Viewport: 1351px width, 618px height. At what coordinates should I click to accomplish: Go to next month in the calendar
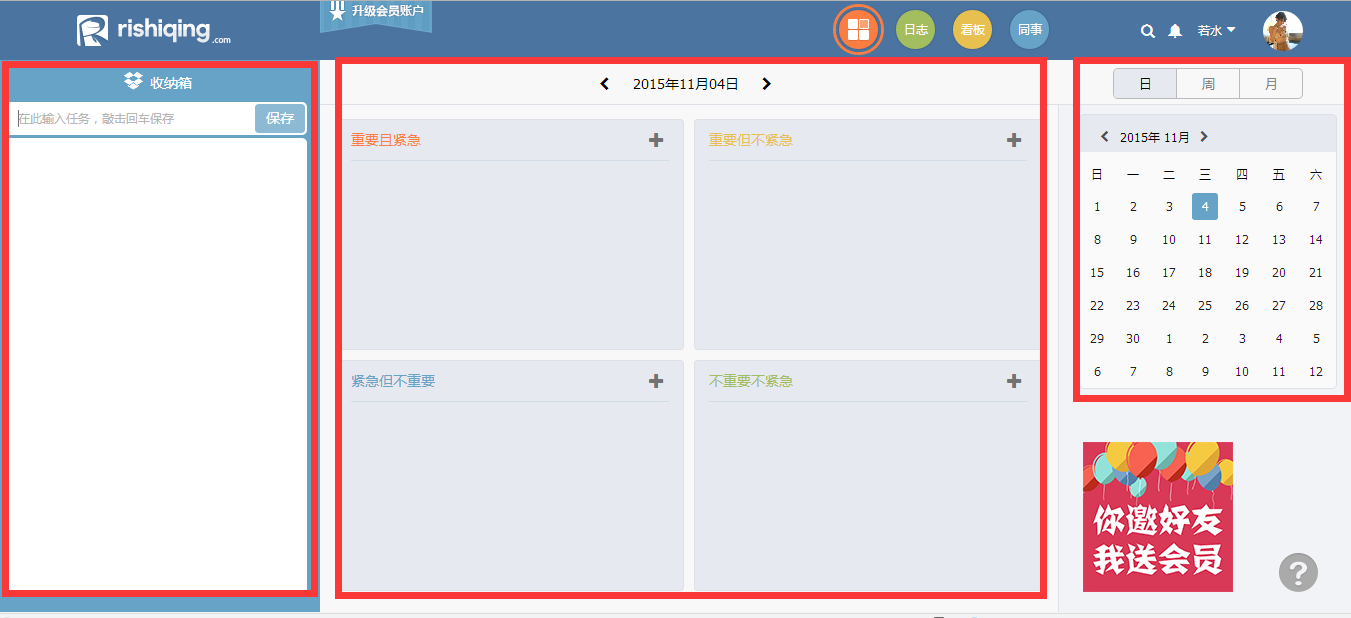point(1204,136)
